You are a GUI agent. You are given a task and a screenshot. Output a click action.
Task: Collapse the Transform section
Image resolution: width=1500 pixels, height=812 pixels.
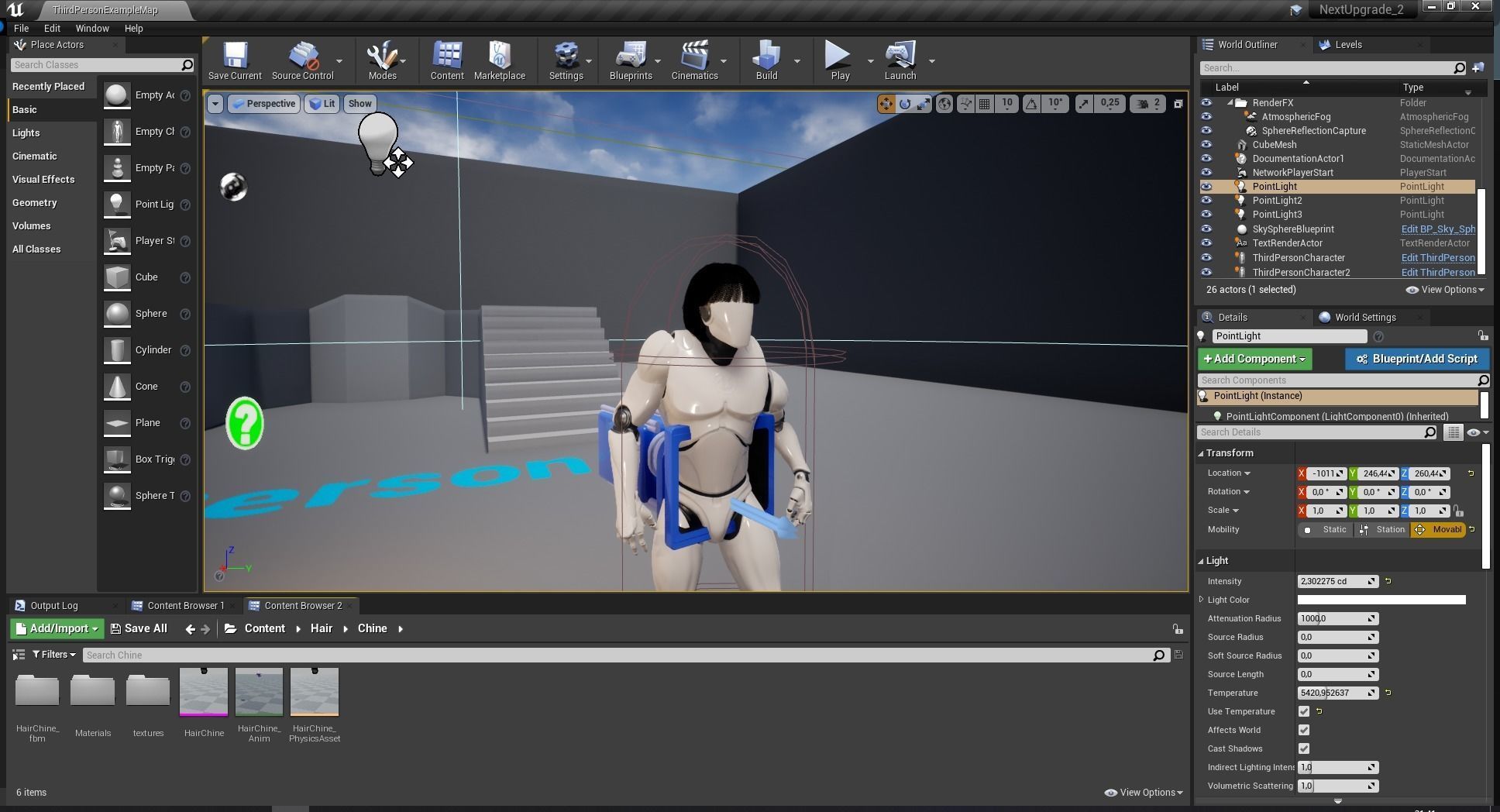(x=1202, y=453)
